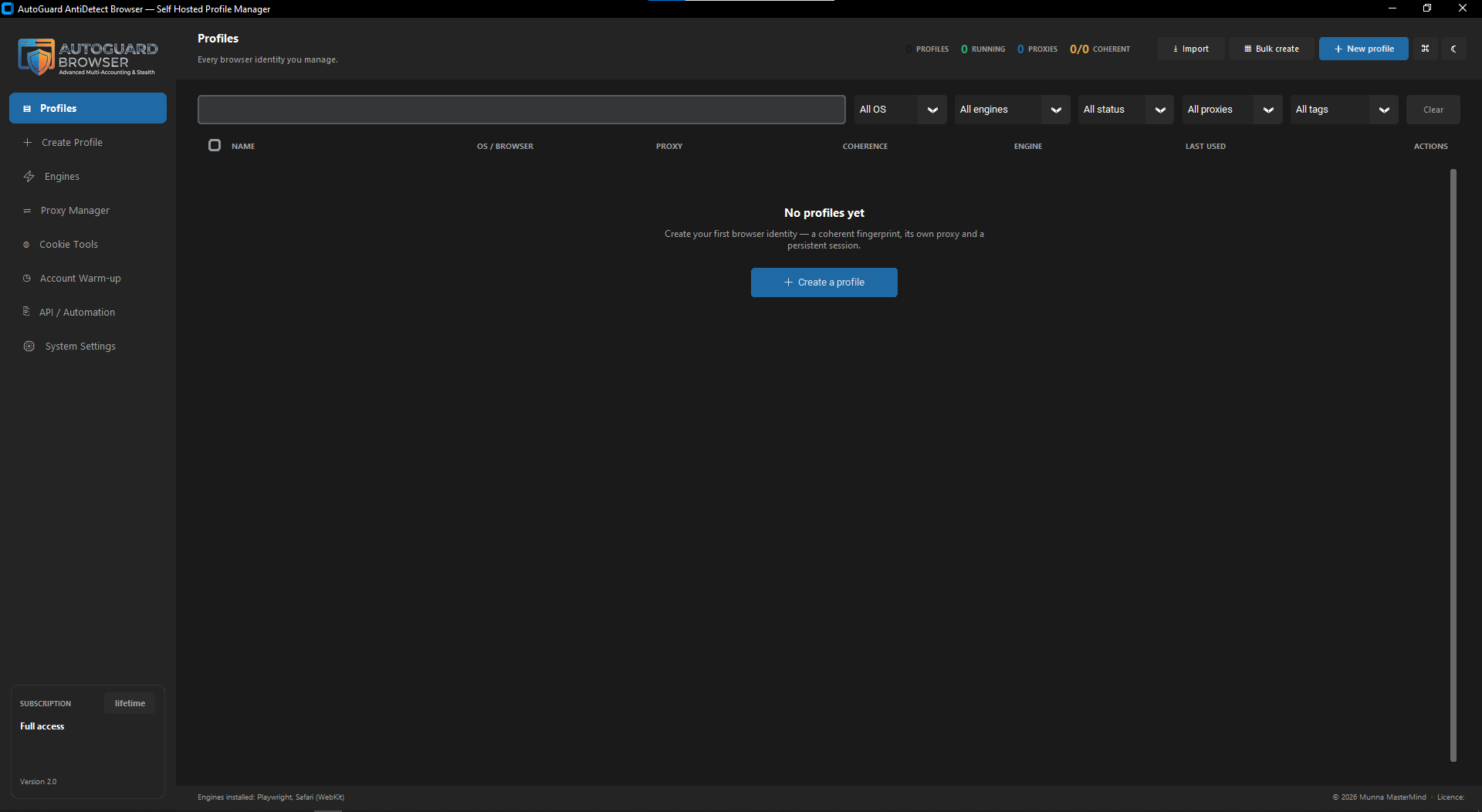Tick the select-all profiles checkbox
1482x812 pixels.
[x=215, y=145]
